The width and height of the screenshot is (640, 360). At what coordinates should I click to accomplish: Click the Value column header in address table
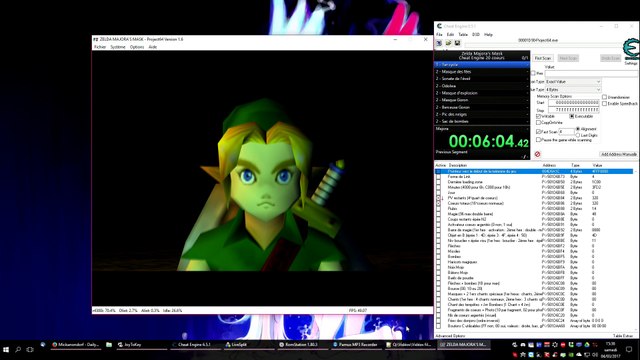pyautogui.click(x=597, y=165)
